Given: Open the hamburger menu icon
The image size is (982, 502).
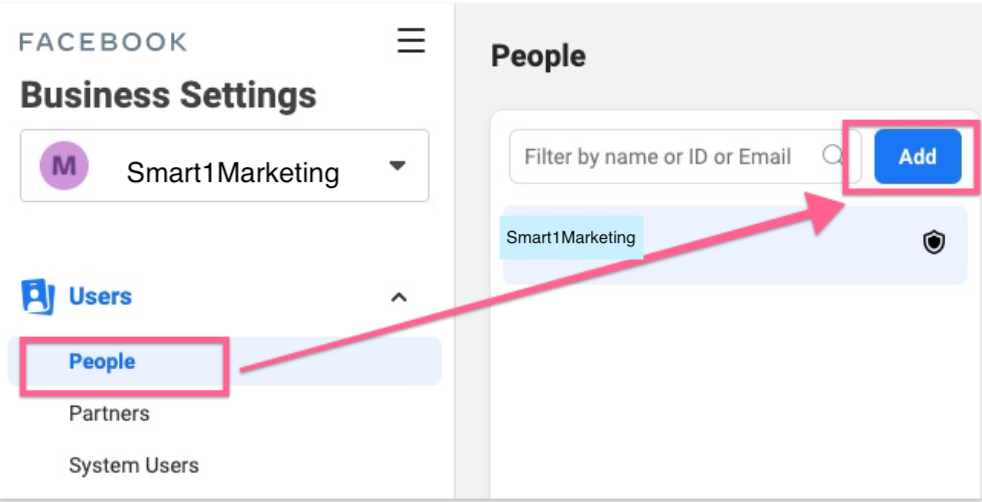Looking at the screenshot, I should (x=410, y=40).
